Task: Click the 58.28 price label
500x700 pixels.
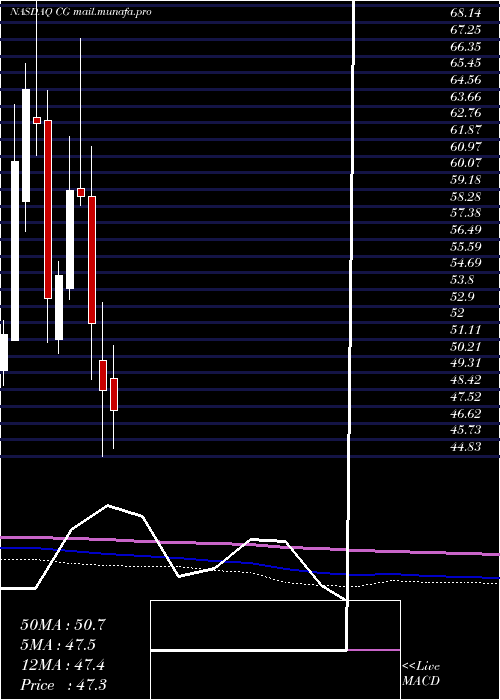Action: [466, 196]
